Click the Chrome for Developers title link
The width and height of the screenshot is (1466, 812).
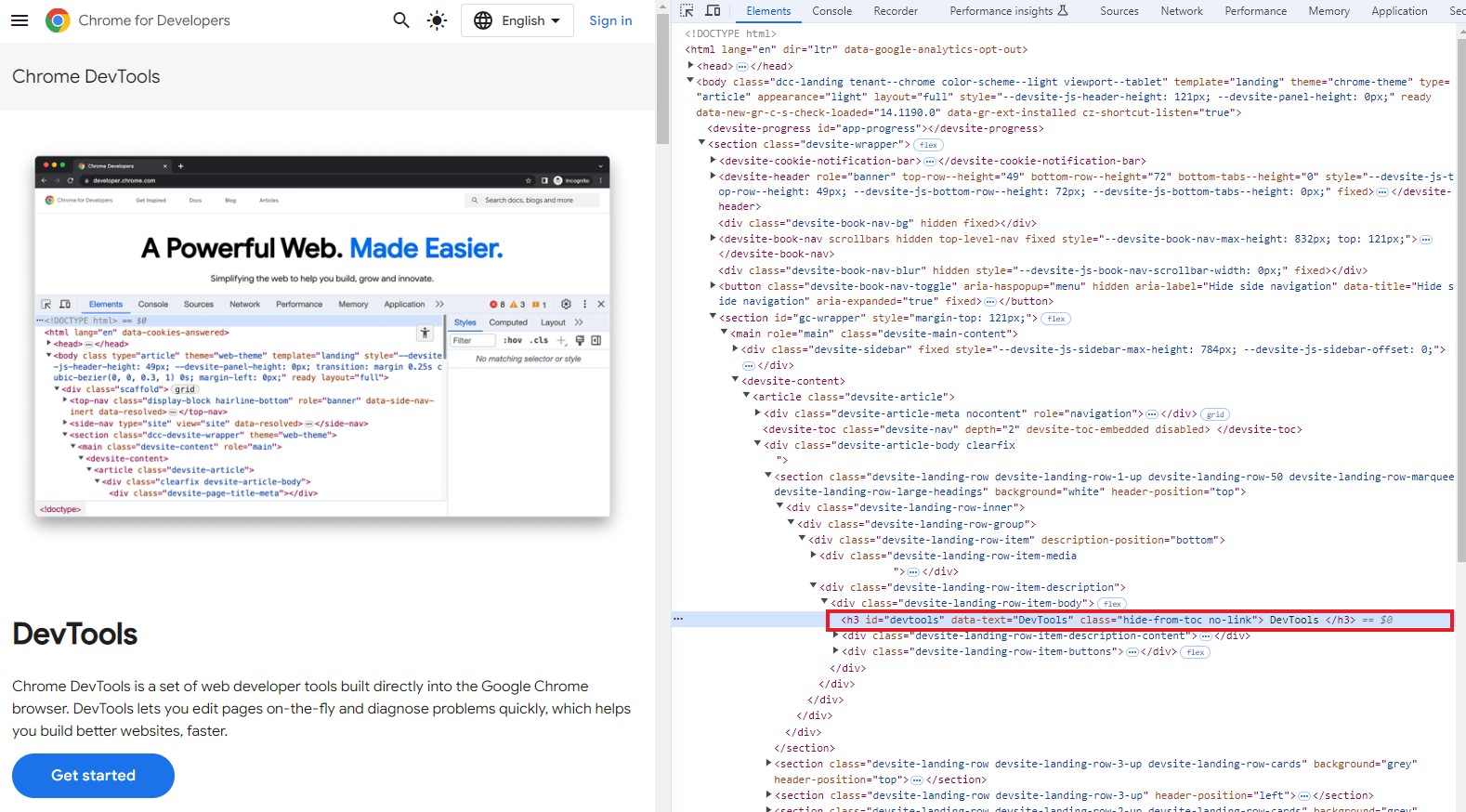154,20
